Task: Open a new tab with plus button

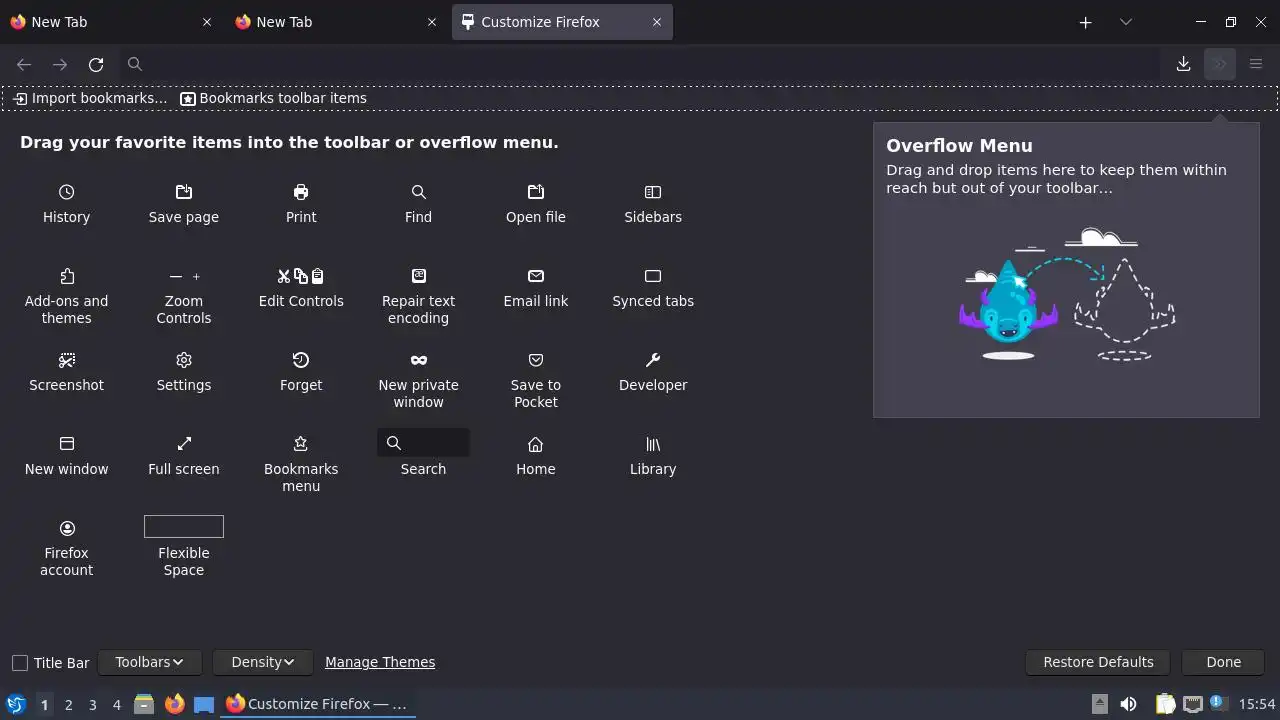Action: (1085, 22)
